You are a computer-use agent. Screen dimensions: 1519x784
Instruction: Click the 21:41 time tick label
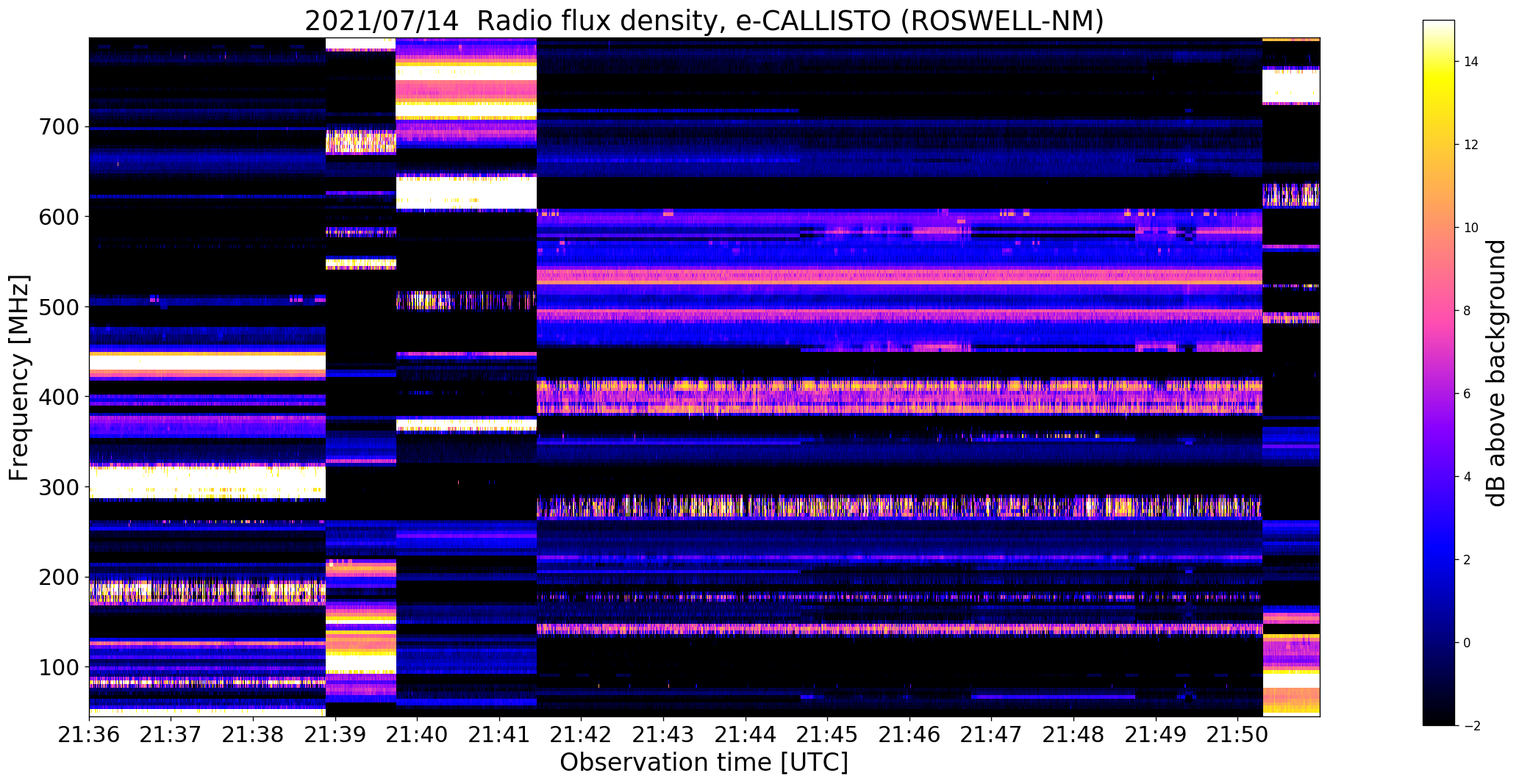pos(499,735)
